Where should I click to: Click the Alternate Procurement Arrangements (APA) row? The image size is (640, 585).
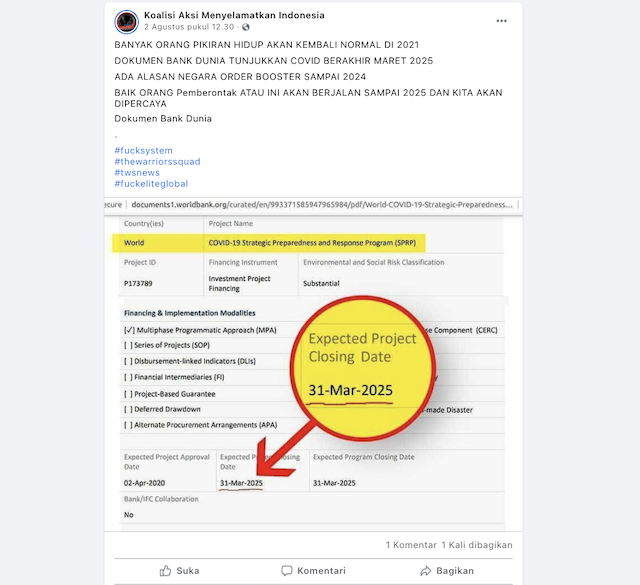click(200, 425)
